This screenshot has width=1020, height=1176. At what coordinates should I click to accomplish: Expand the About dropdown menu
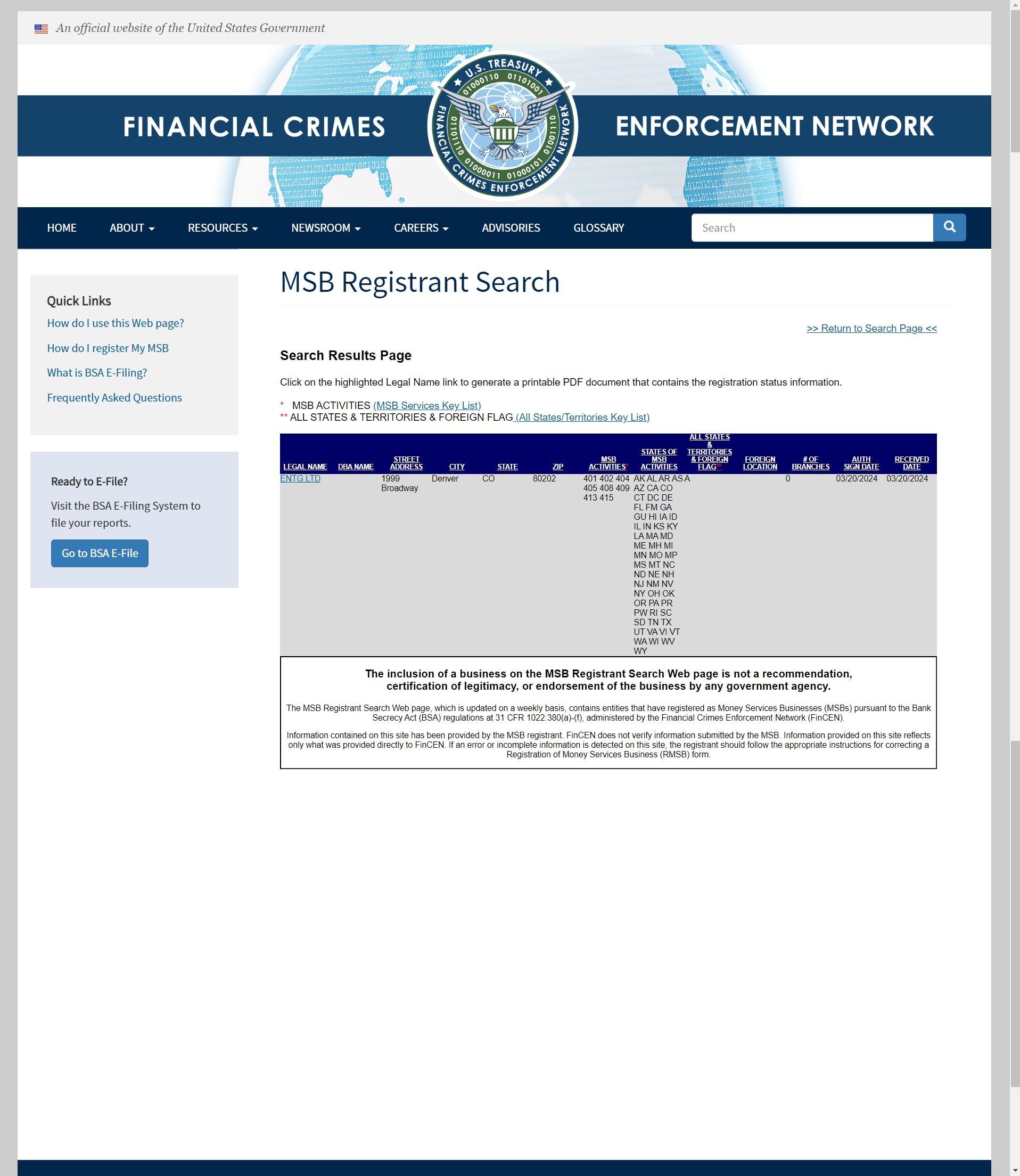[132, 228]
